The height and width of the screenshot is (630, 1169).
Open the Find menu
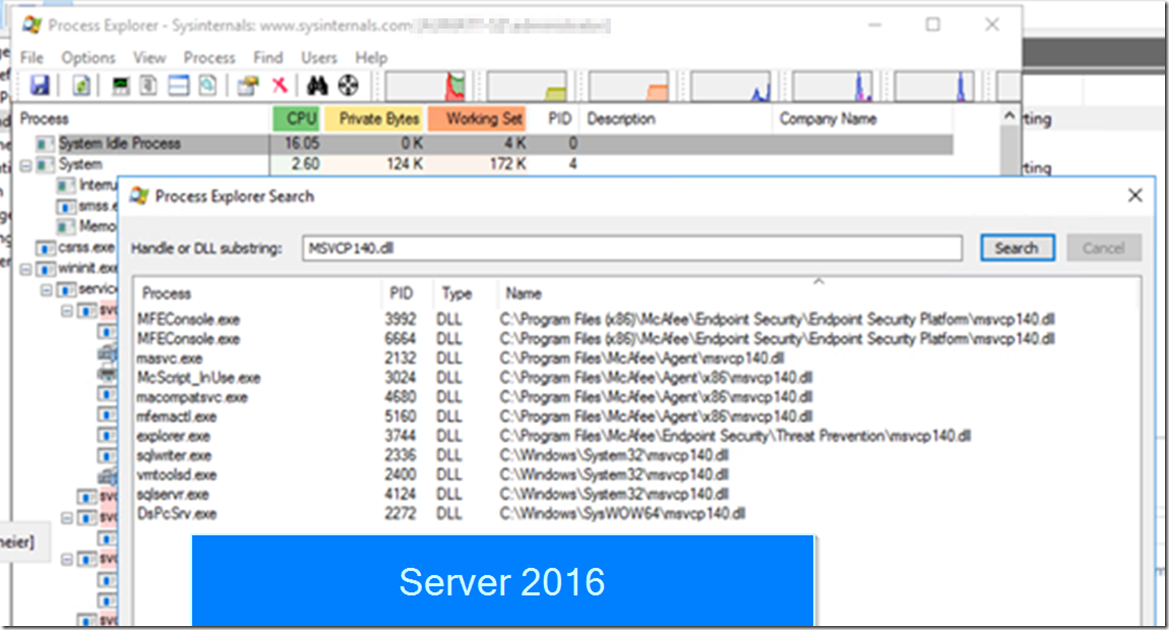click(268, 58)
